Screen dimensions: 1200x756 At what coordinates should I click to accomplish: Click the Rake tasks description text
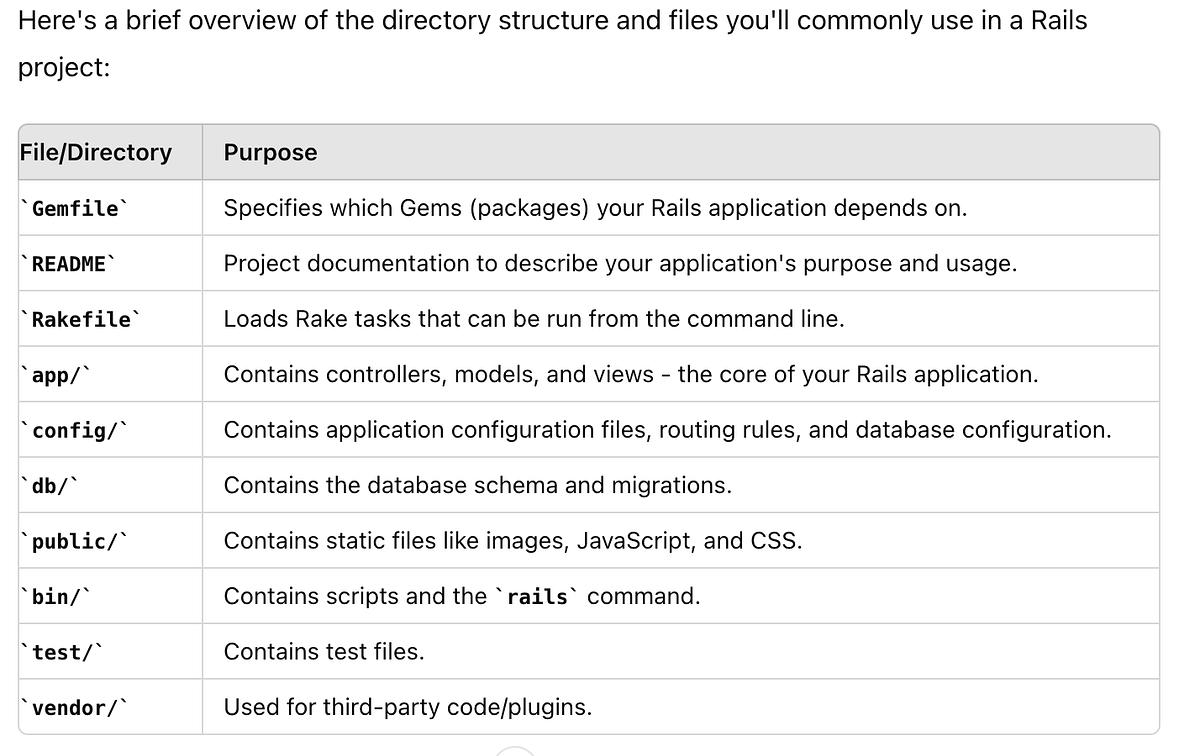coord(534,319)
